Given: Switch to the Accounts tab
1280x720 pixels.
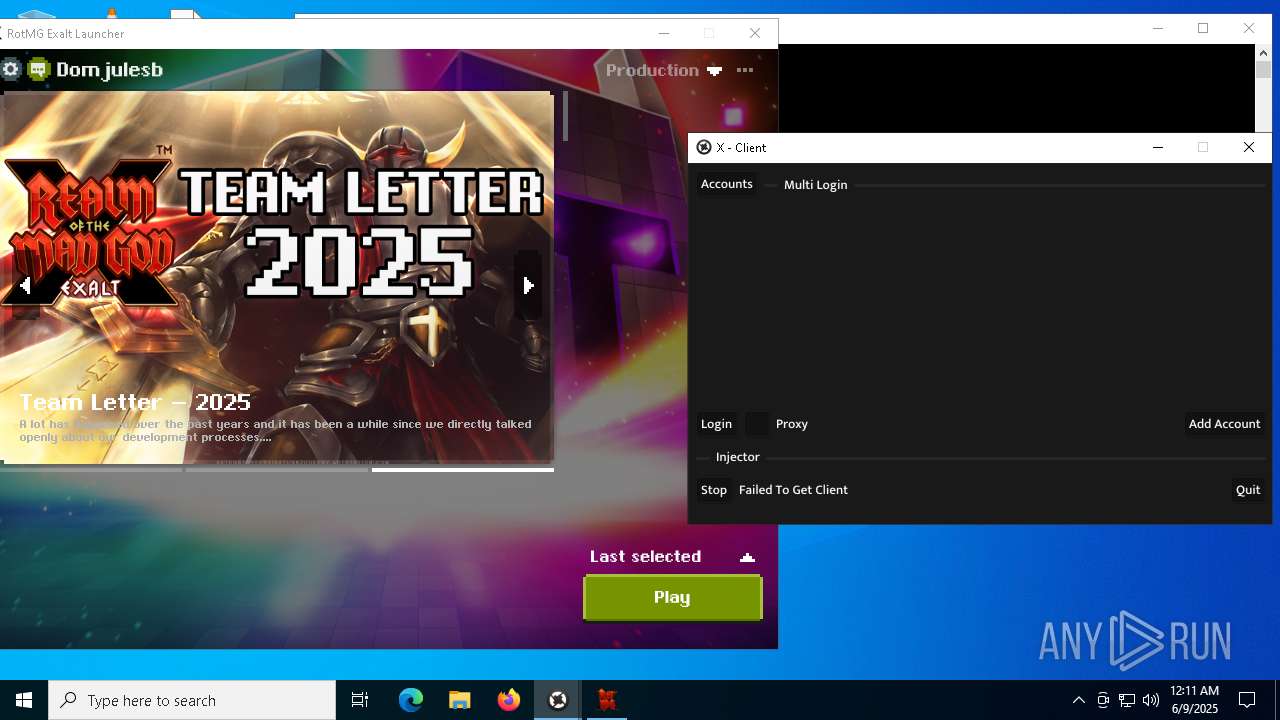Looking at the screenshot, I should [727, 184].
